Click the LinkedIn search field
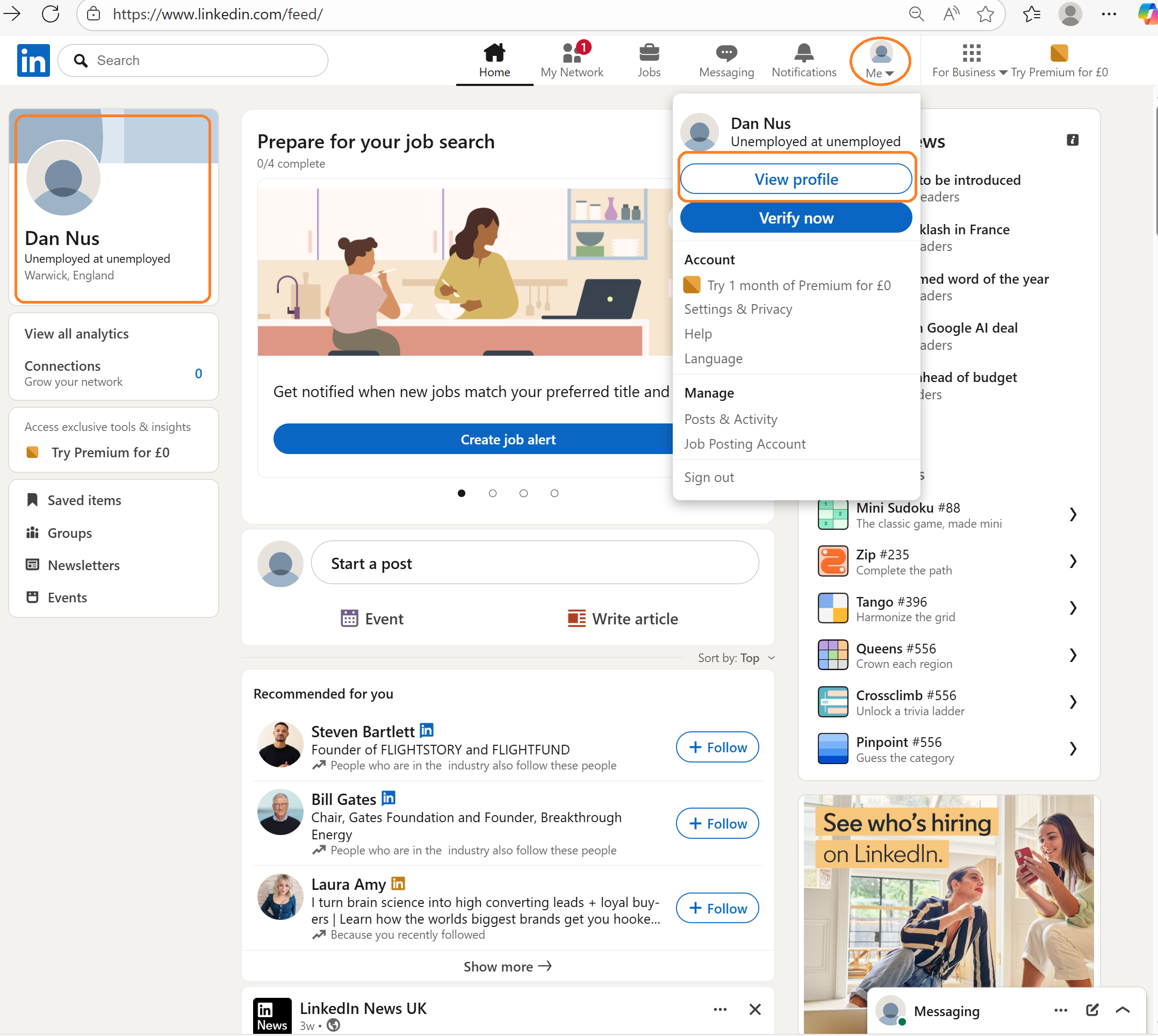The image size is (1158, 1036). pos(193,60)
